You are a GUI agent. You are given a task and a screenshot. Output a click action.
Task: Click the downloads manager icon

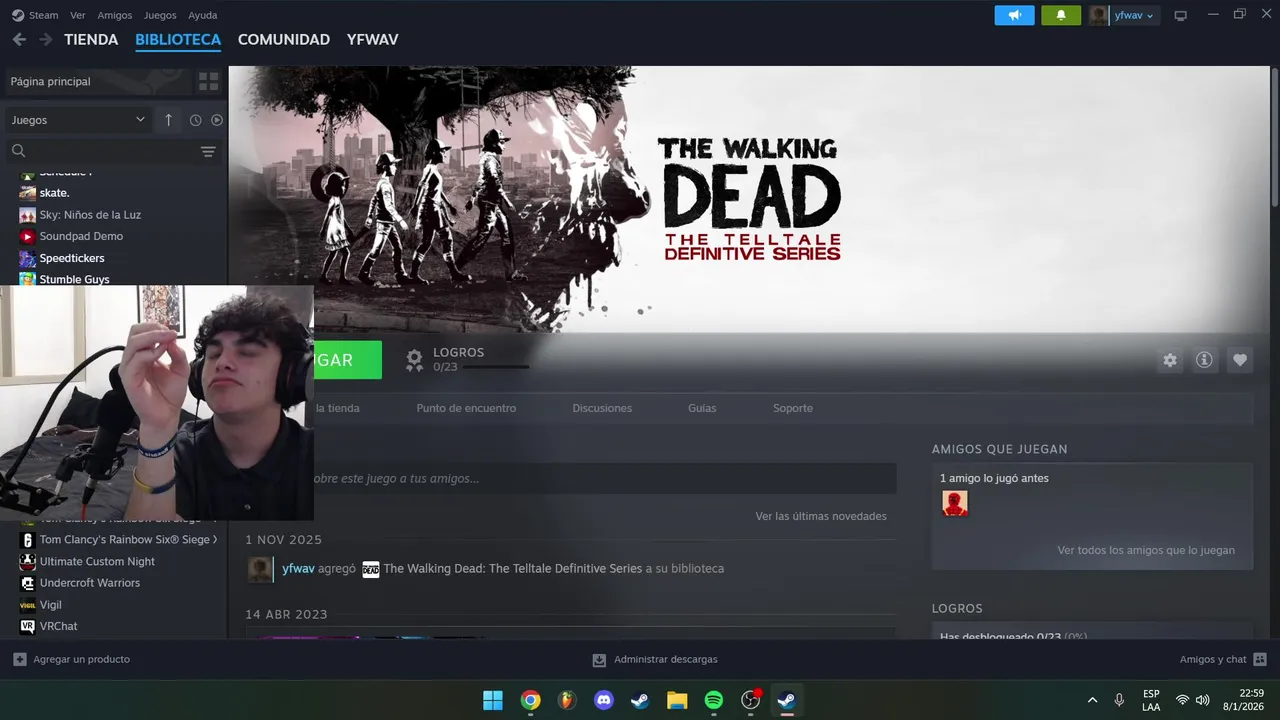click(599, 659)
